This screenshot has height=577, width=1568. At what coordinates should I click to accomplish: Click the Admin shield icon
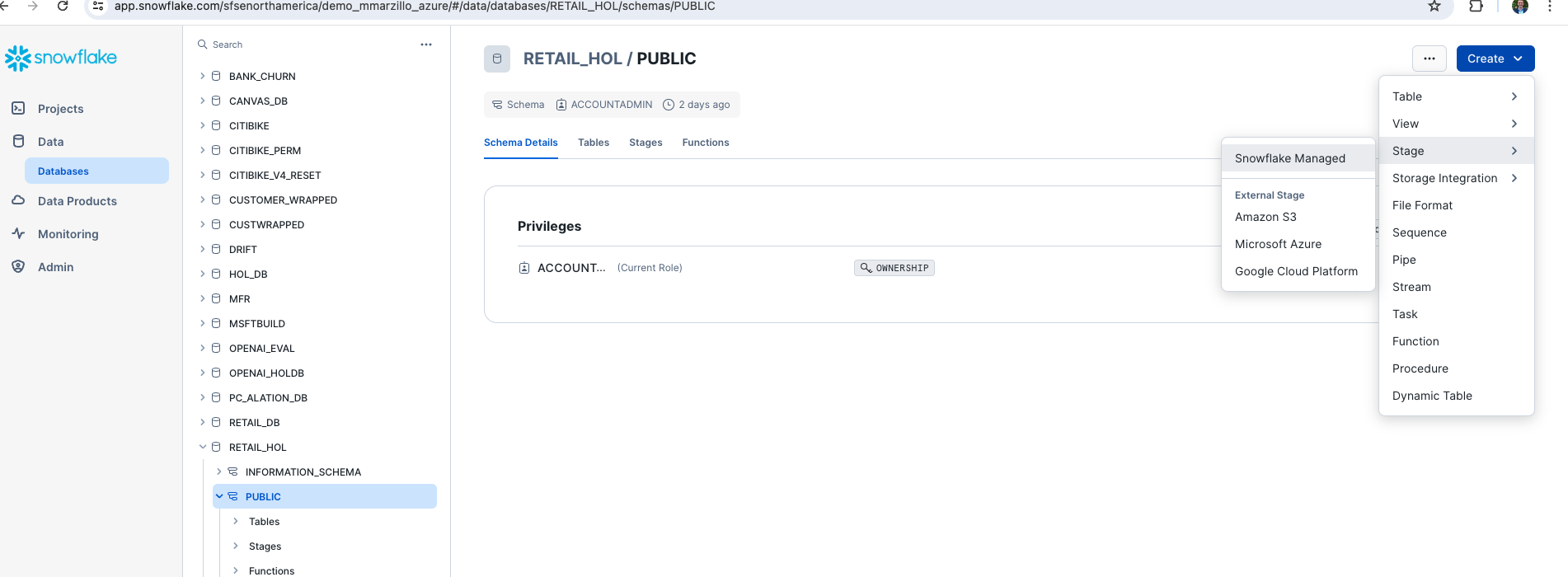pyautogui.click(x=18, y=266)
